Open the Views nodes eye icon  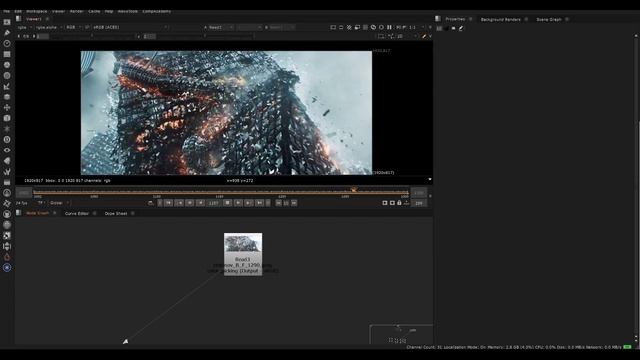(x=7, y=150)
